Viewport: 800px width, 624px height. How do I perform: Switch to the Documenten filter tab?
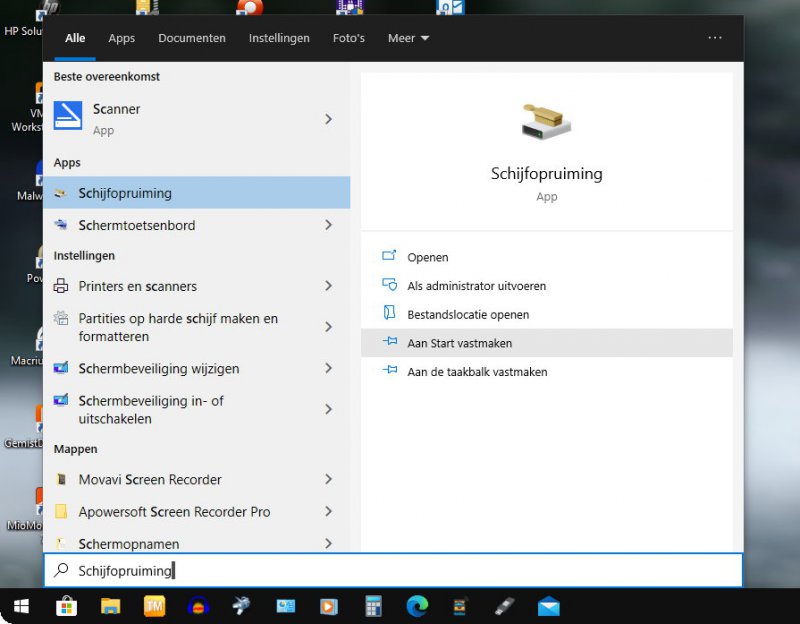coord(192,38)
